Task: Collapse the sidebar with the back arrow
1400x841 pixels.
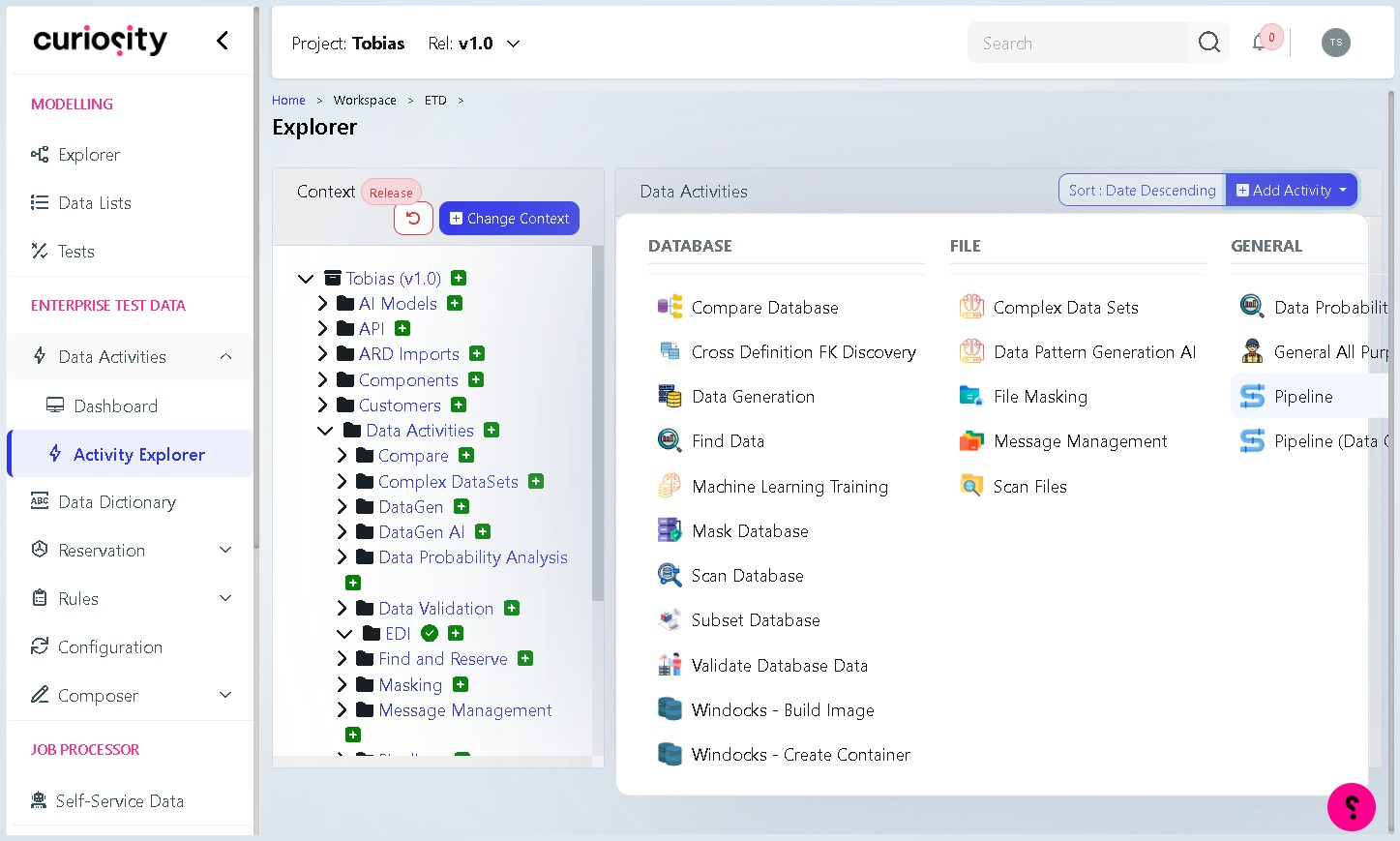Action: (x=223, y=40)
